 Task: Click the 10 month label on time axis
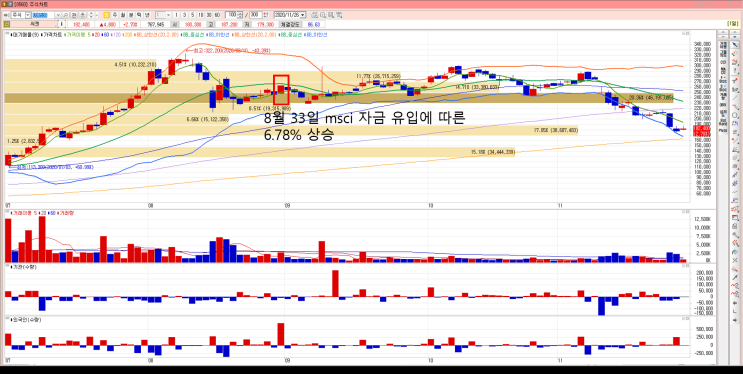point(430,205)
